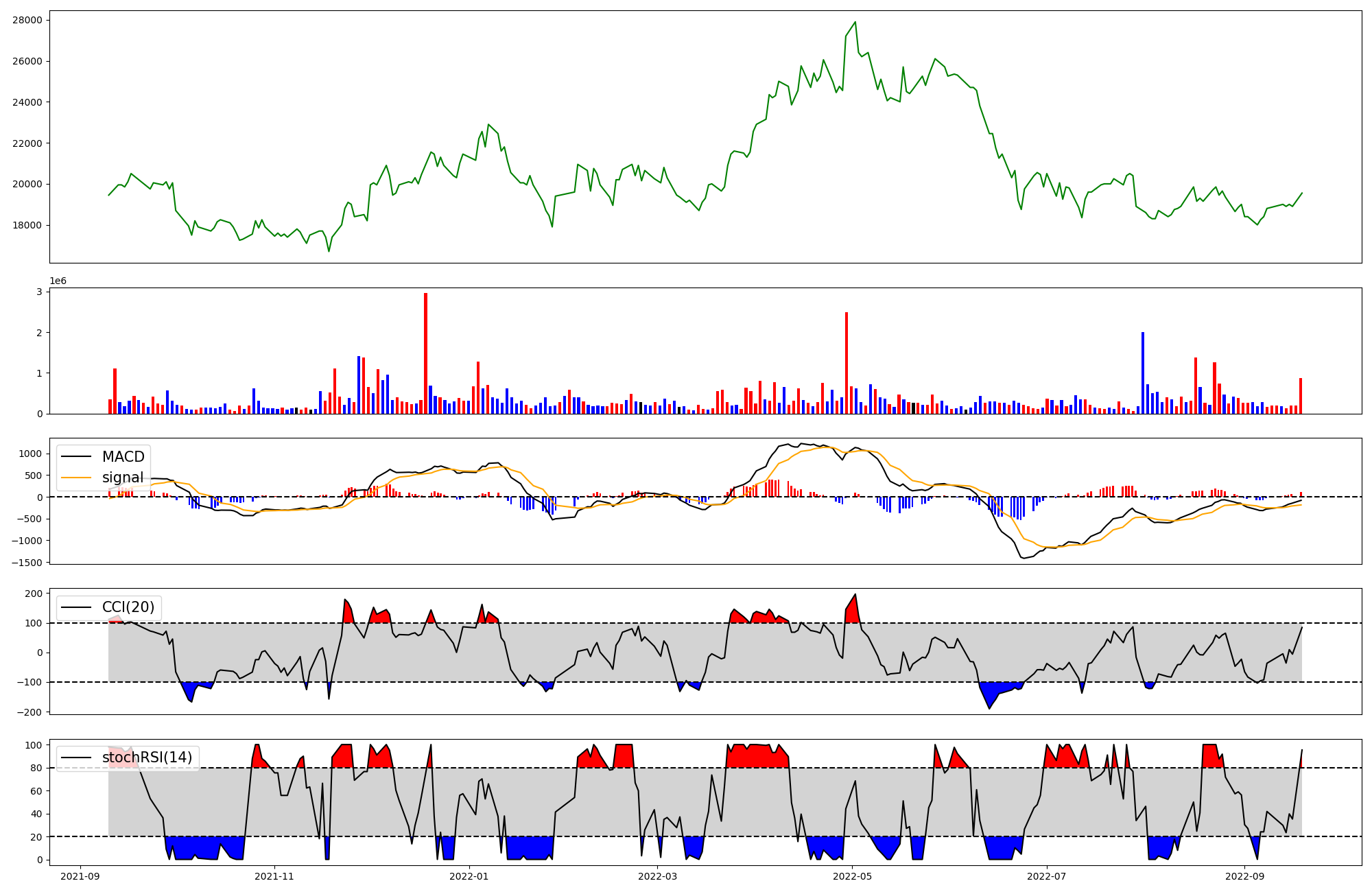Screen dimensions: 1372x892
Task: Click the 1e6 volume scale label
Action: 58,281
